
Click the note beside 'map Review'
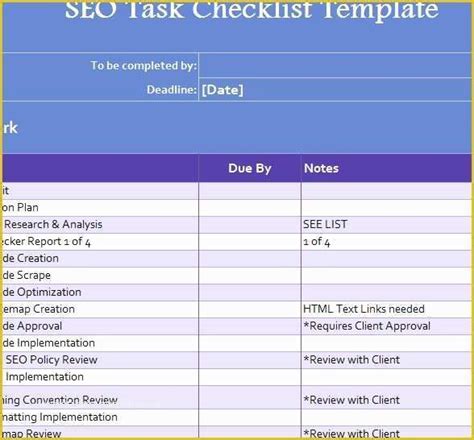click(x=386, y=432)
